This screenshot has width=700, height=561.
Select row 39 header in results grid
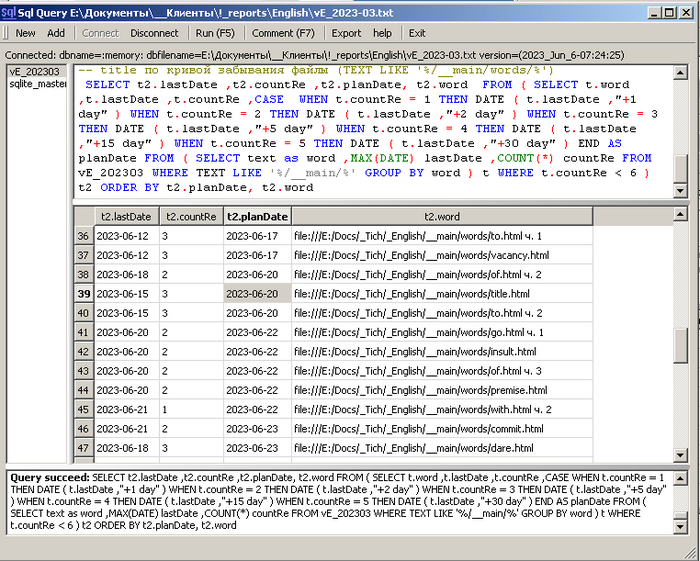coord(84,294)
